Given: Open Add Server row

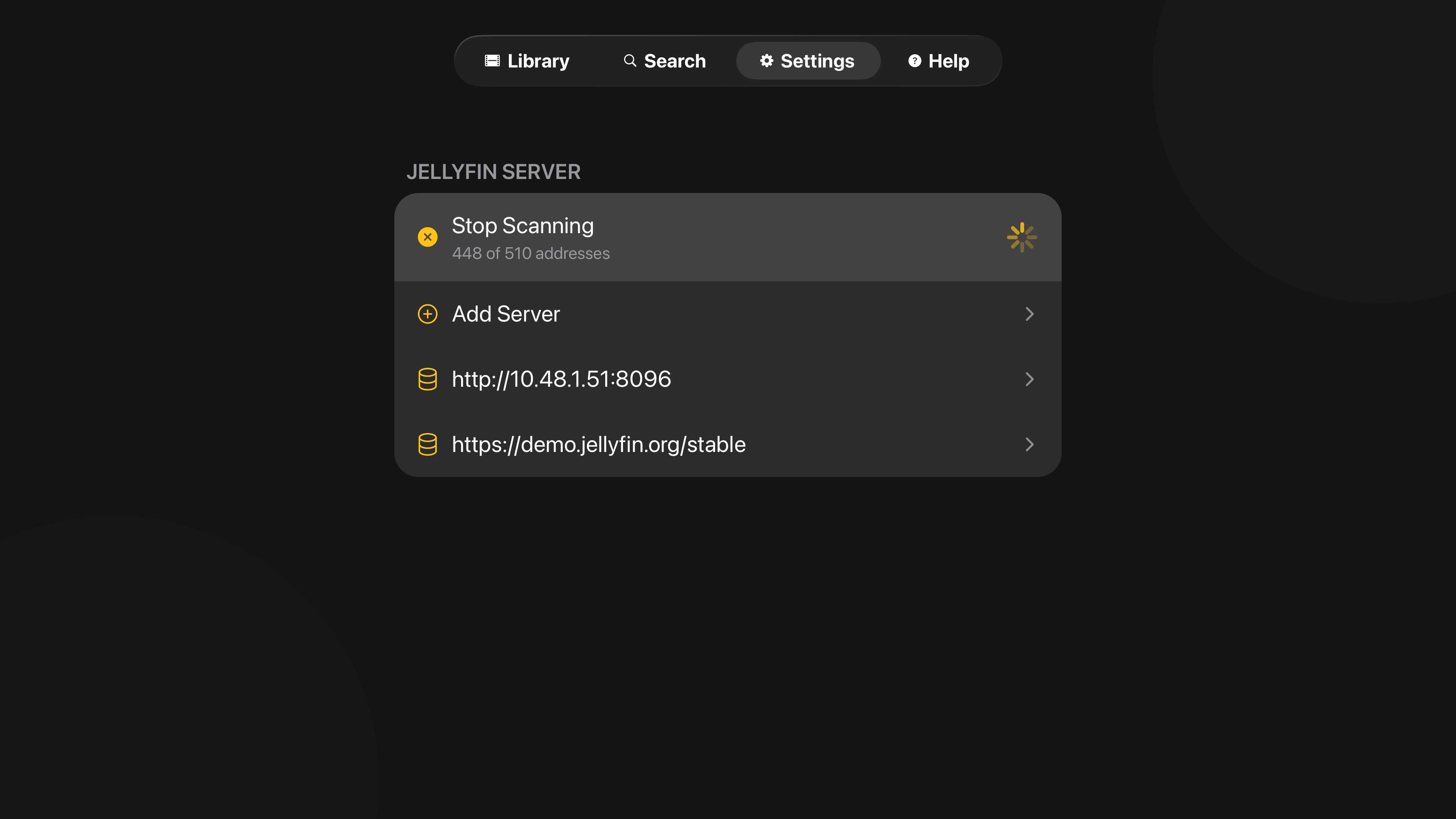Looking at the screenshot, I should click(x=728, y=314).
